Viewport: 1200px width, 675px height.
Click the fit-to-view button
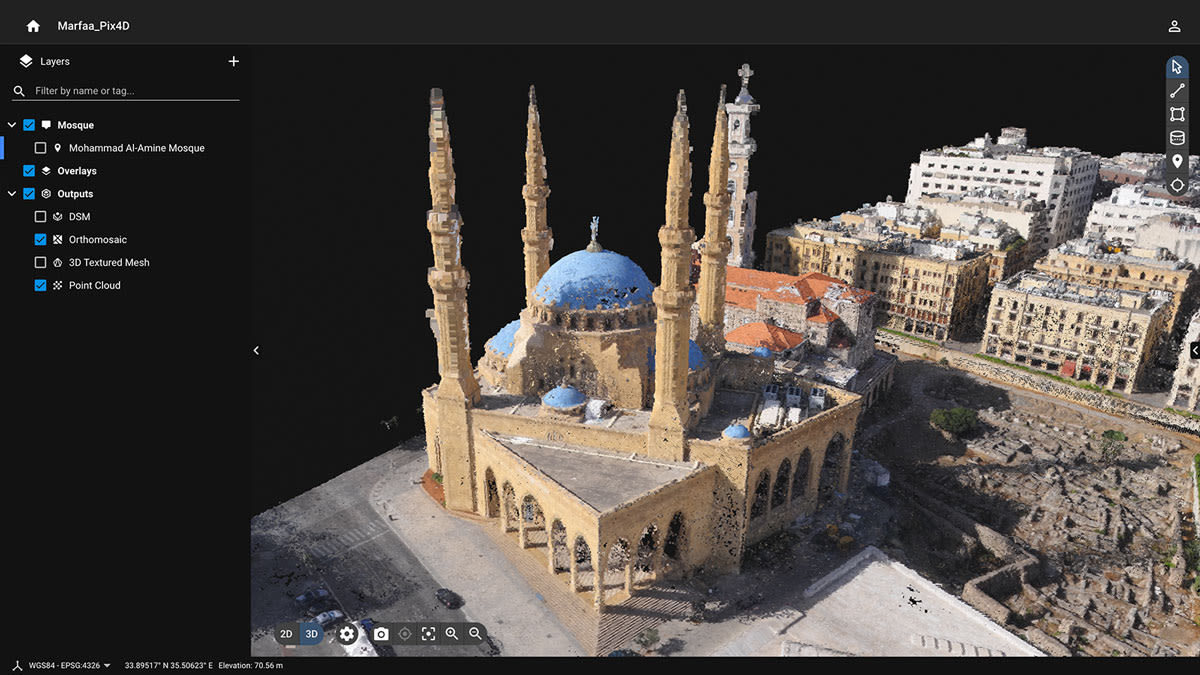pos(428,633)
